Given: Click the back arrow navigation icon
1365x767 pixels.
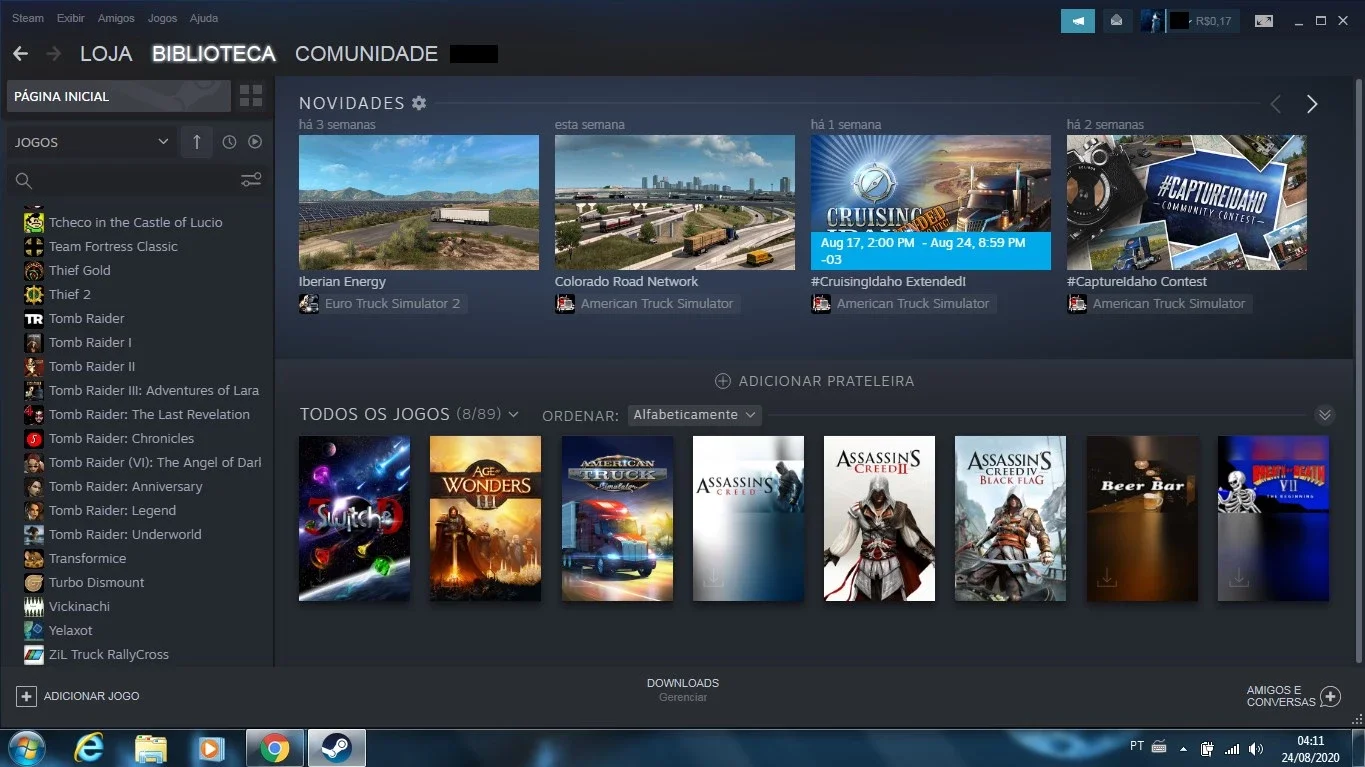Looking at the screenshot, I should 20,54.
